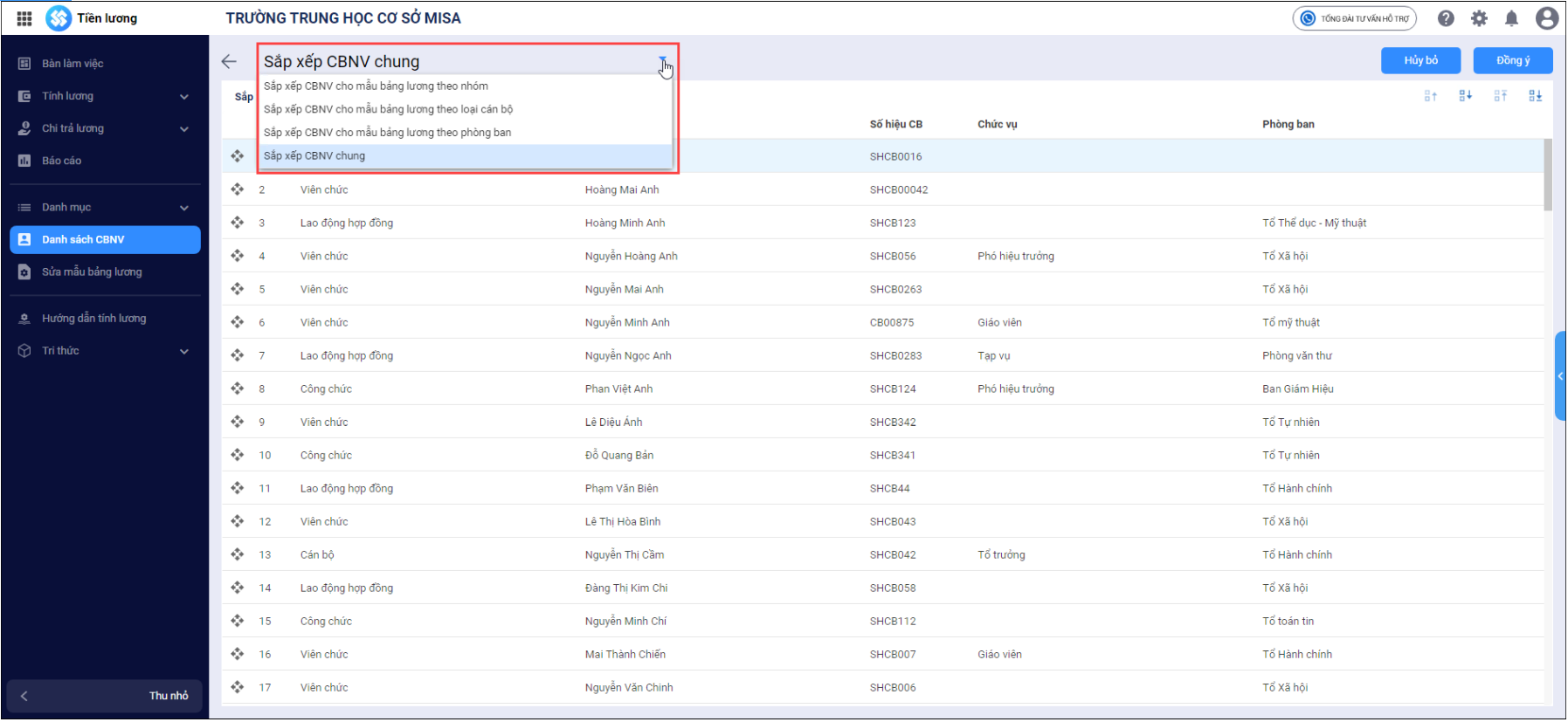Click the move-down sort icon

tap(1465, 95)
